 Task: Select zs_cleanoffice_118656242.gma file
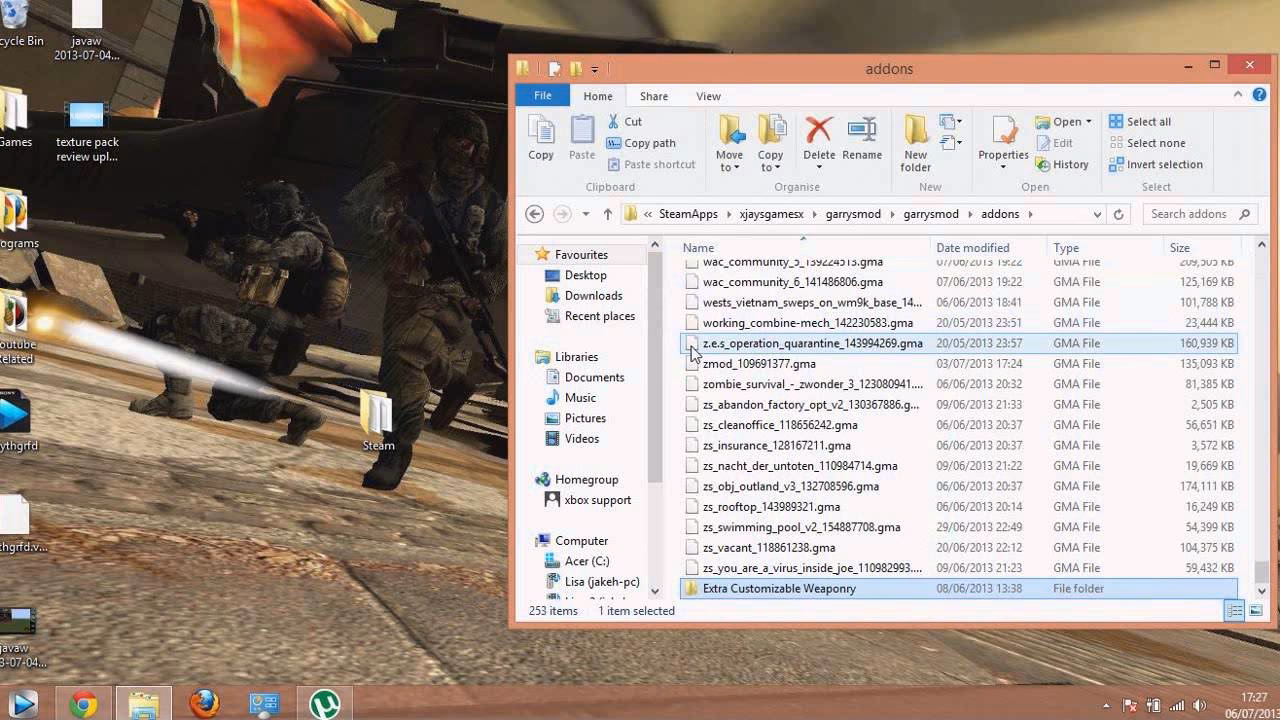[x=958, y=425]
